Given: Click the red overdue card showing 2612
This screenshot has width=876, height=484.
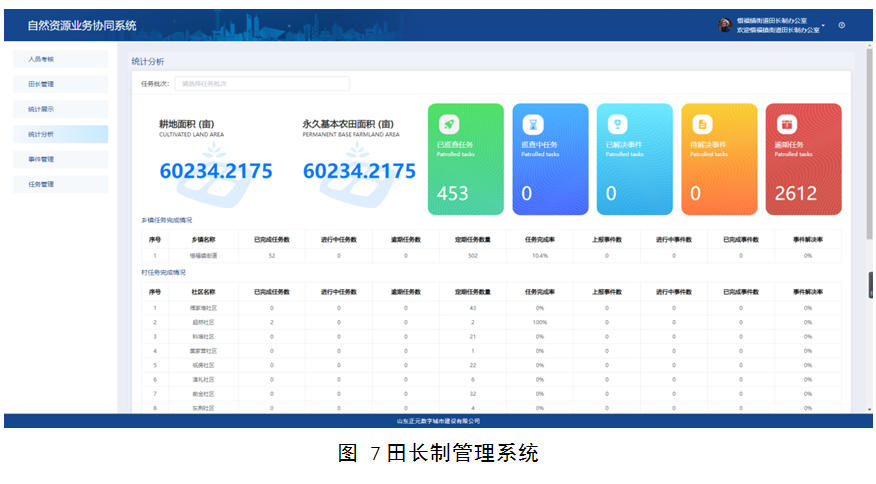Looking at the screenshot, I should pyautogui.click(x=803, y=159).
